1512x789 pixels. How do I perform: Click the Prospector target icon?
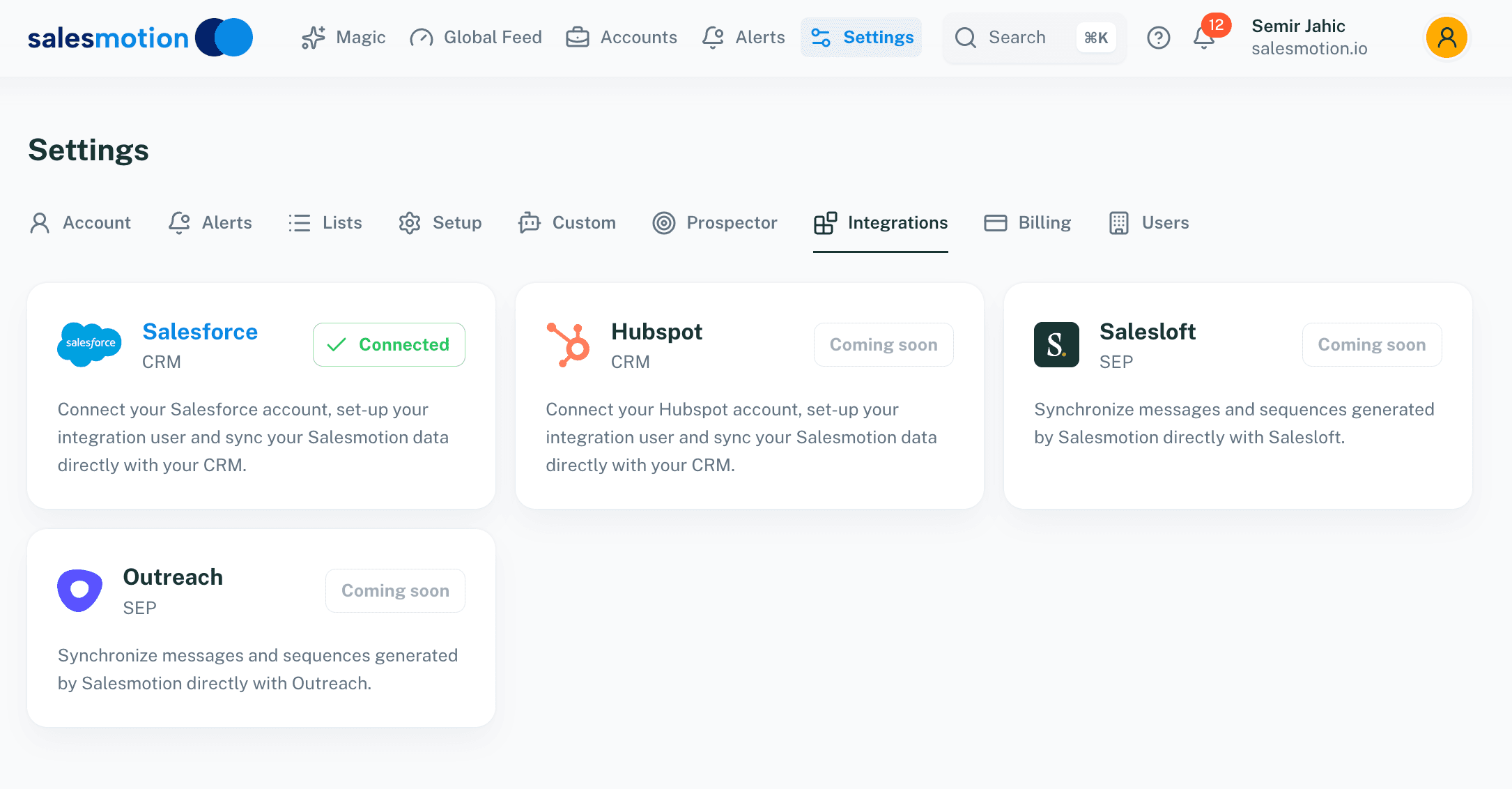tap(664, 223)
